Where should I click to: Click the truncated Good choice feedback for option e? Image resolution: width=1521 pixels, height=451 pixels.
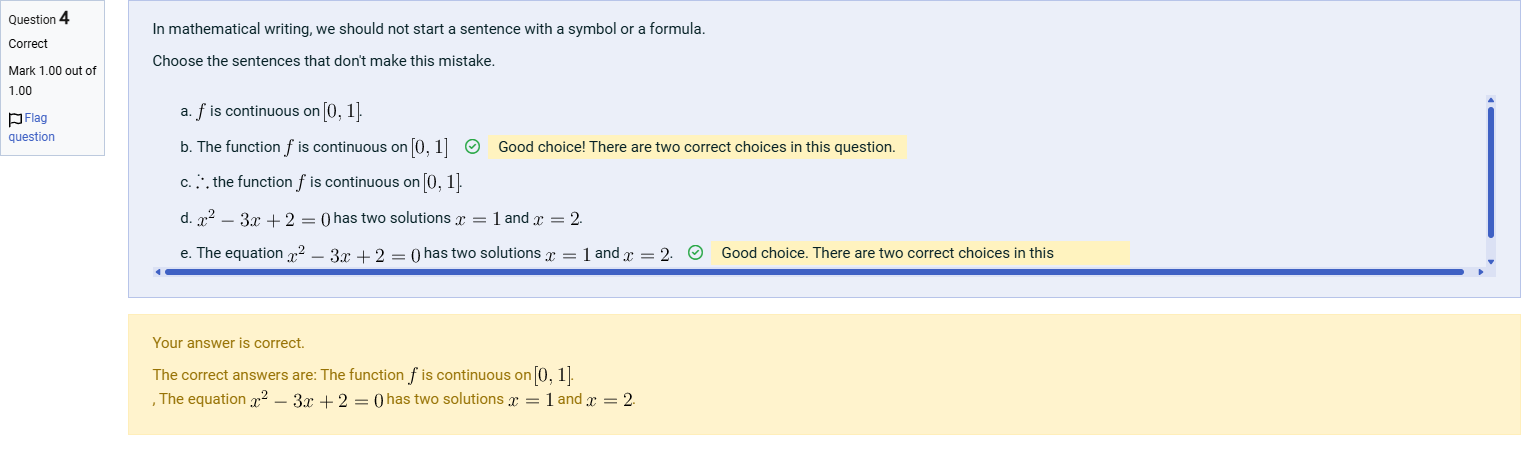coord(920,253)
